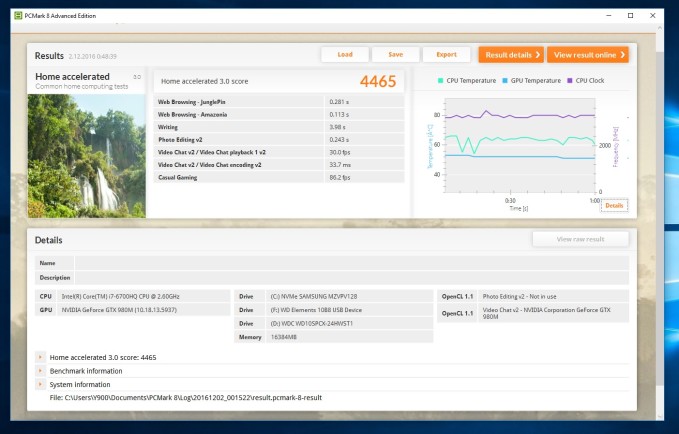Click the 4465 score value
The height and width of the screenshot is (434, 679).
(378, 81)
